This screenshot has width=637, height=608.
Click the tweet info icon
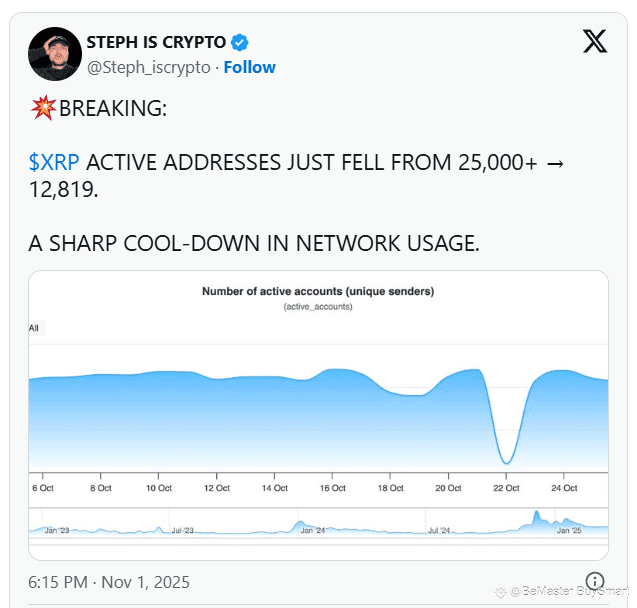[594, 581]
